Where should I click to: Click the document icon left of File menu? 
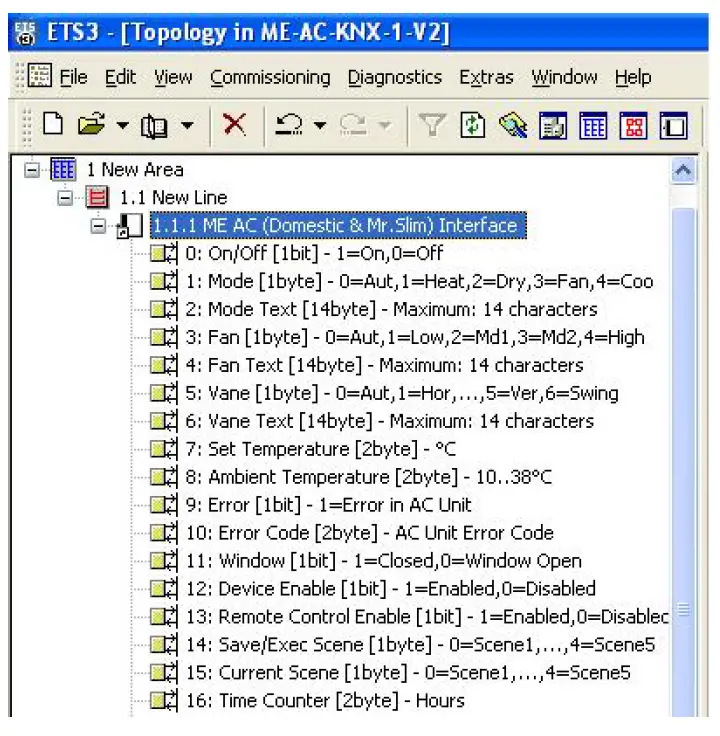click(39, 75)
